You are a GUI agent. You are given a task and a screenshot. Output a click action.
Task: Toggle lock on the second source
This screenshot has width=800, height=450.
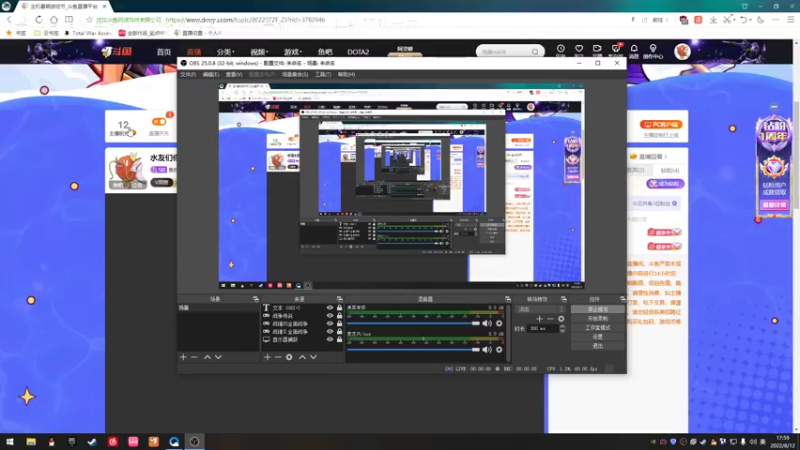tap(339, 316)
